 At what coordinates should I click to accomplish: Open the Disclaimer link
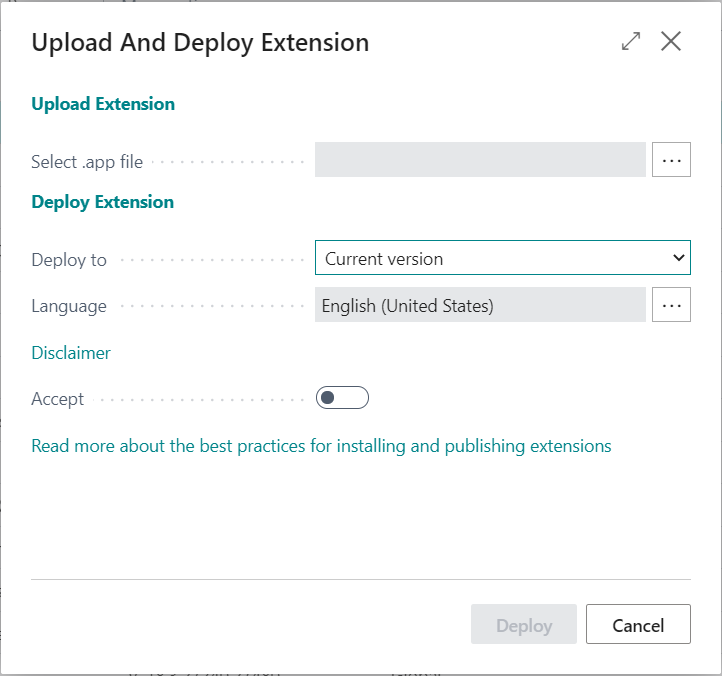click(x=71, y=353)
